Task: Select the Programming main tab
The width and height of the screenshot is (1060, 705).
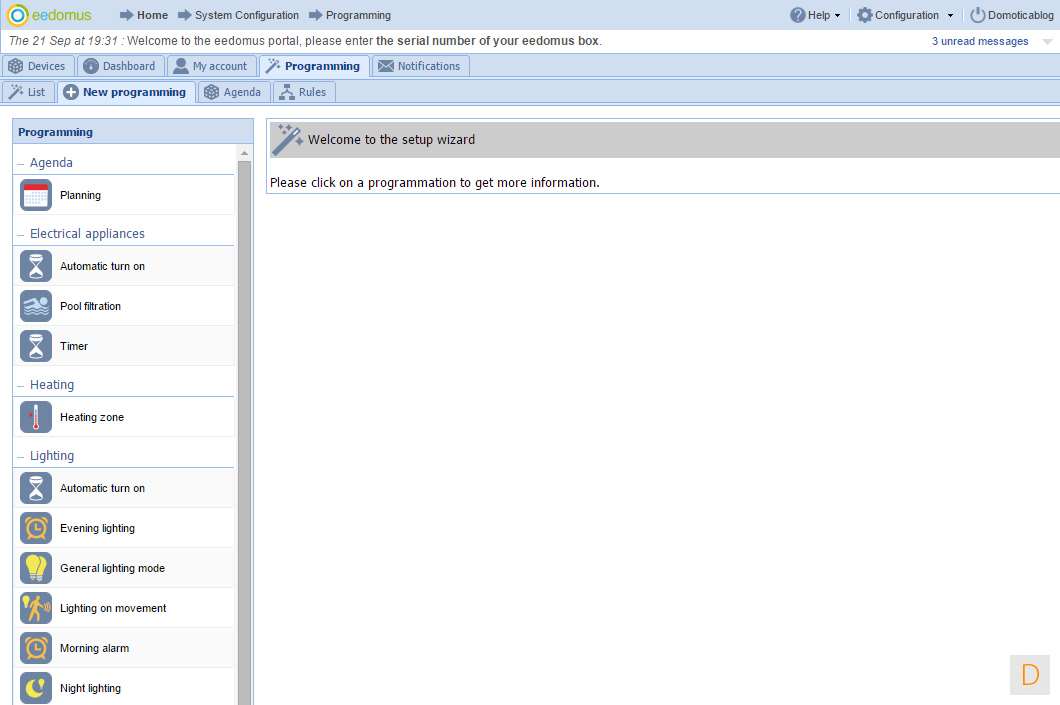Action: tap(314, 66)
